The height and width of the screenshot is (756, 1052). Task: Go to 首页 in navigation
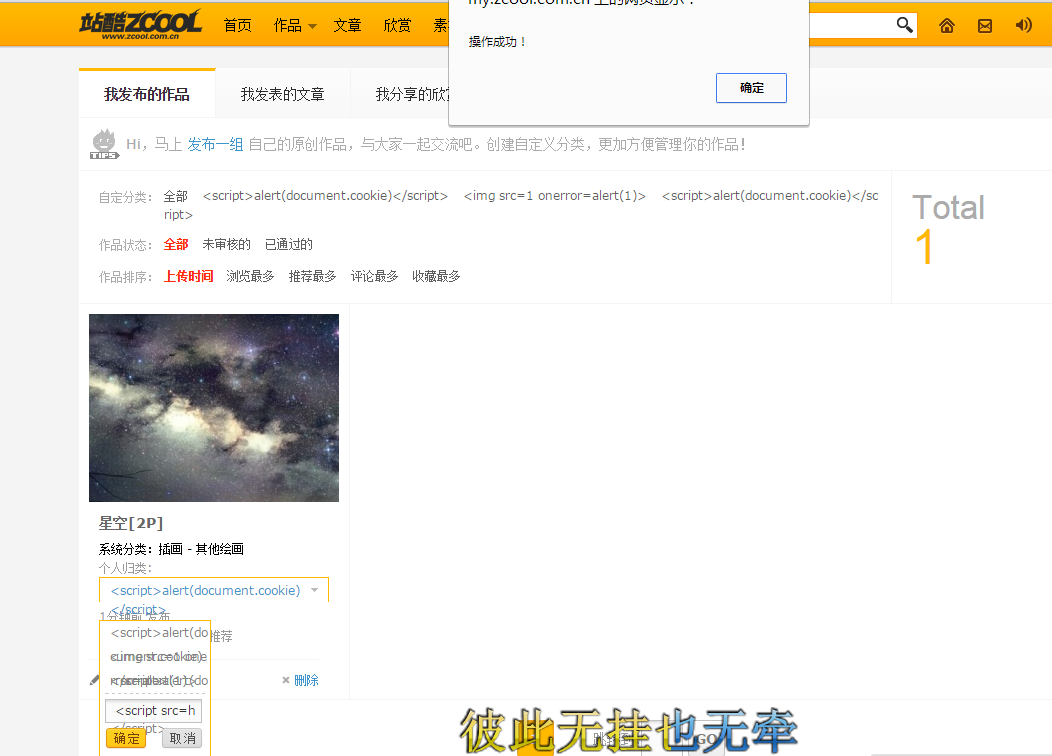238,25
